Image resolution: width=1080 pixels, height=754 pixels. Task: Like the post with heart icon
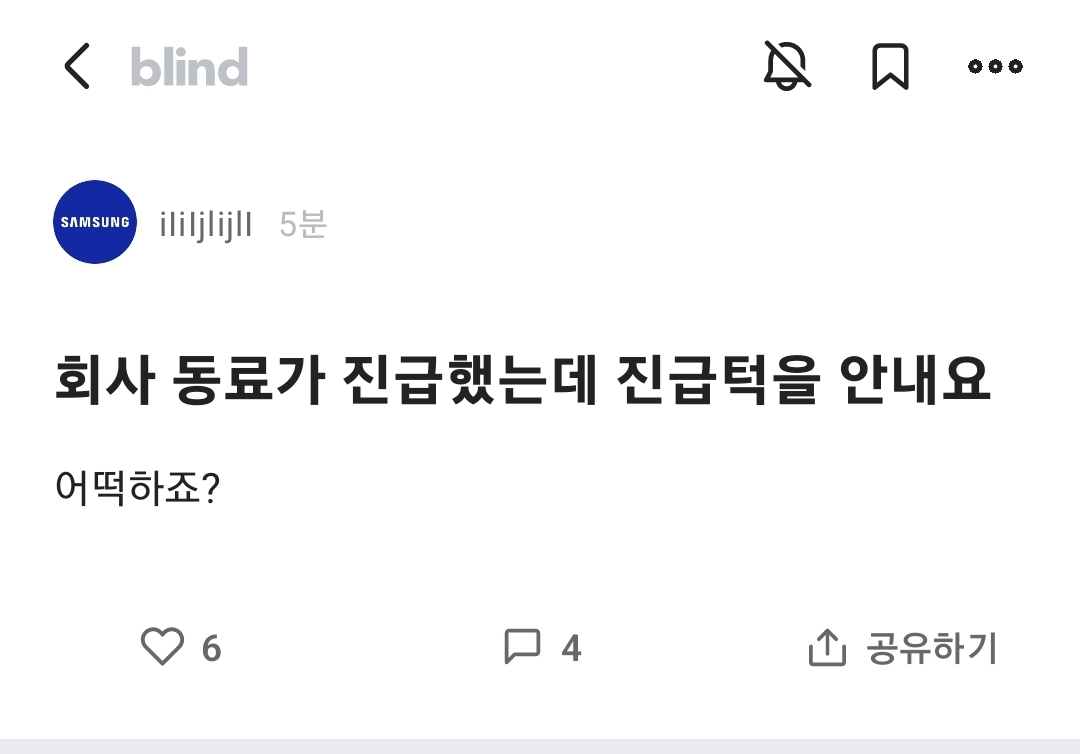click(162, 647)
